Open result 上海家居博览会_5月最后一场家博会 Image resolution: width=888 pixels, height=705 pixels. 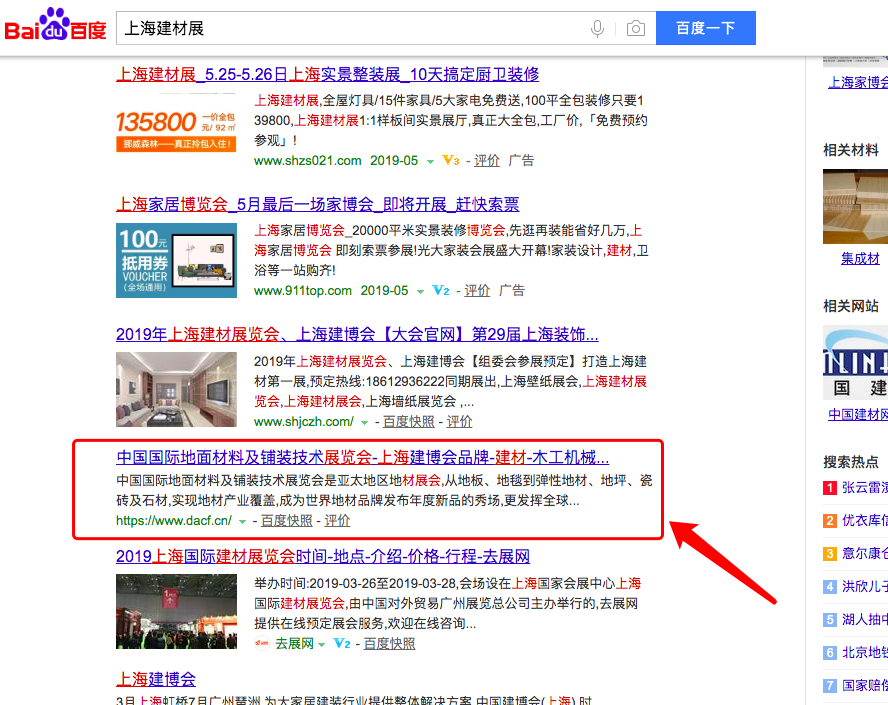tap(318, 204)
